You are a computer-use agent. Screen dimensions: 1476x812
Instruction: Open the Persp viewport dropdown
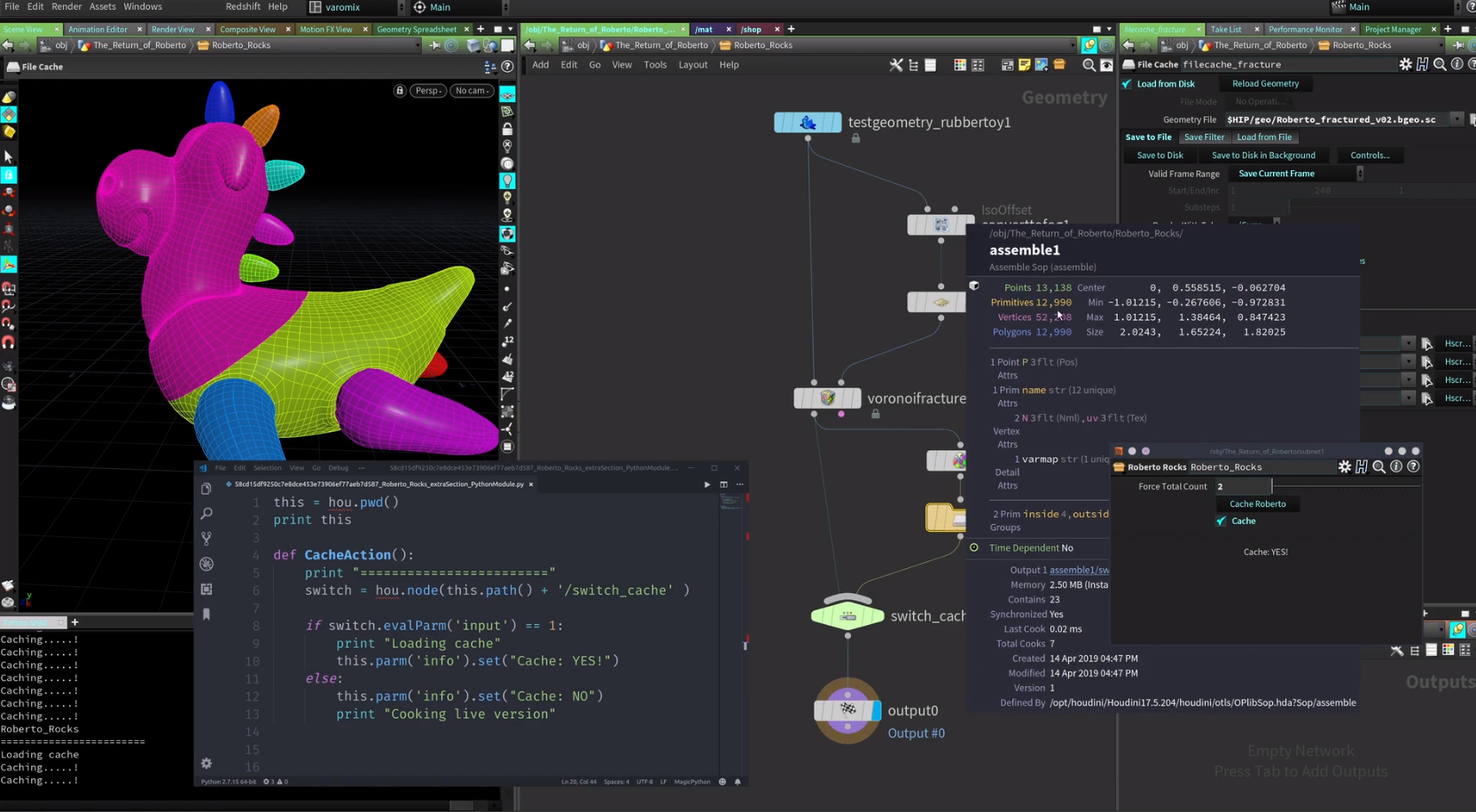click(428, 90)
